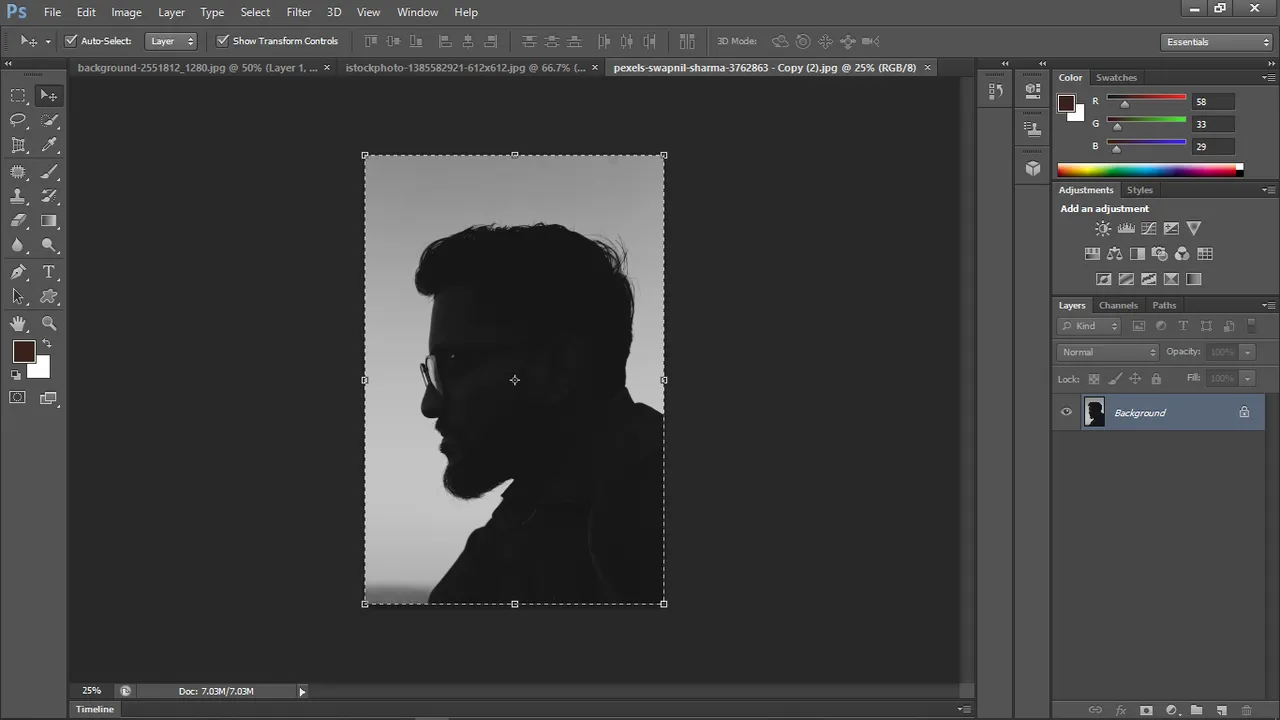
Task: Open Move tool preset picker arrow
Action: (48, 42)
